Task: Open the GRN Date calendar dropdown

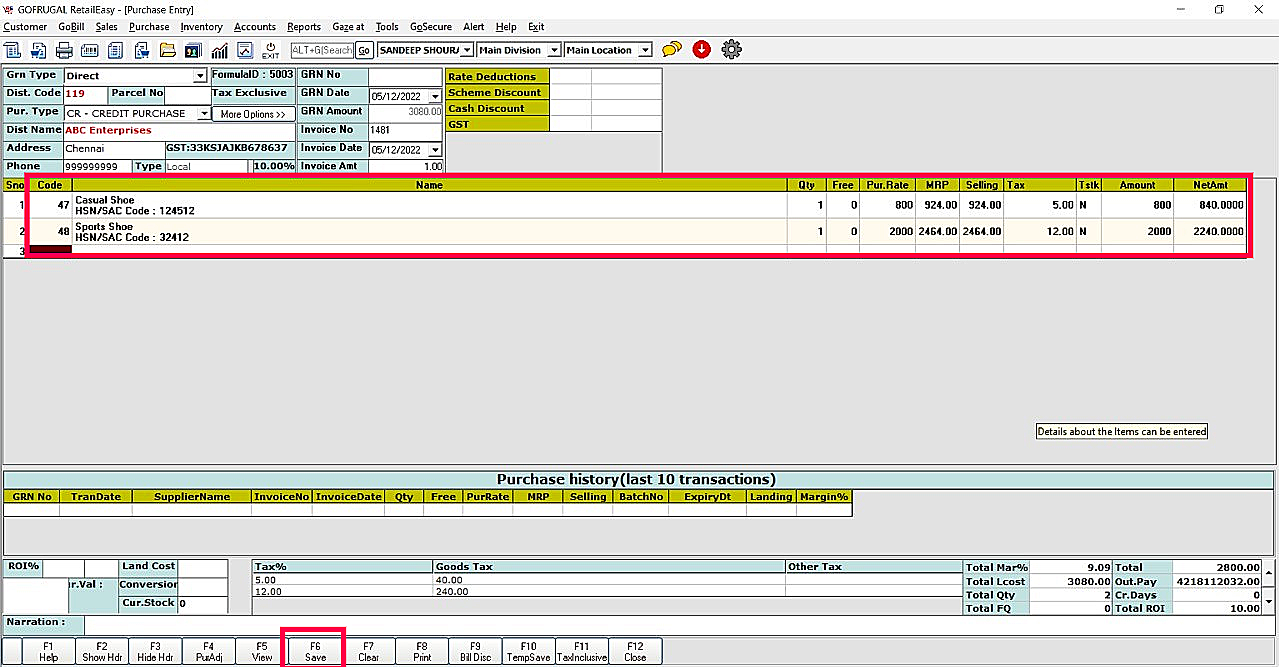Action: point(435,97)
